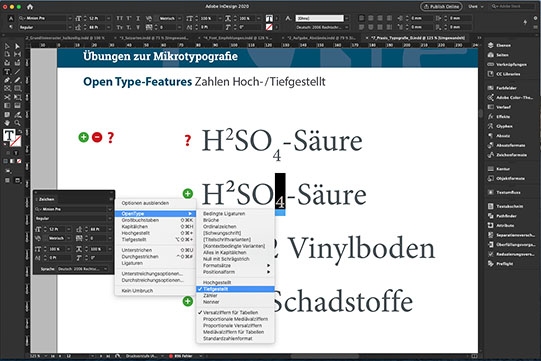Switch to character formatting controls mode
The height and width of the screenshot is (361, 541).
point(11,18)
